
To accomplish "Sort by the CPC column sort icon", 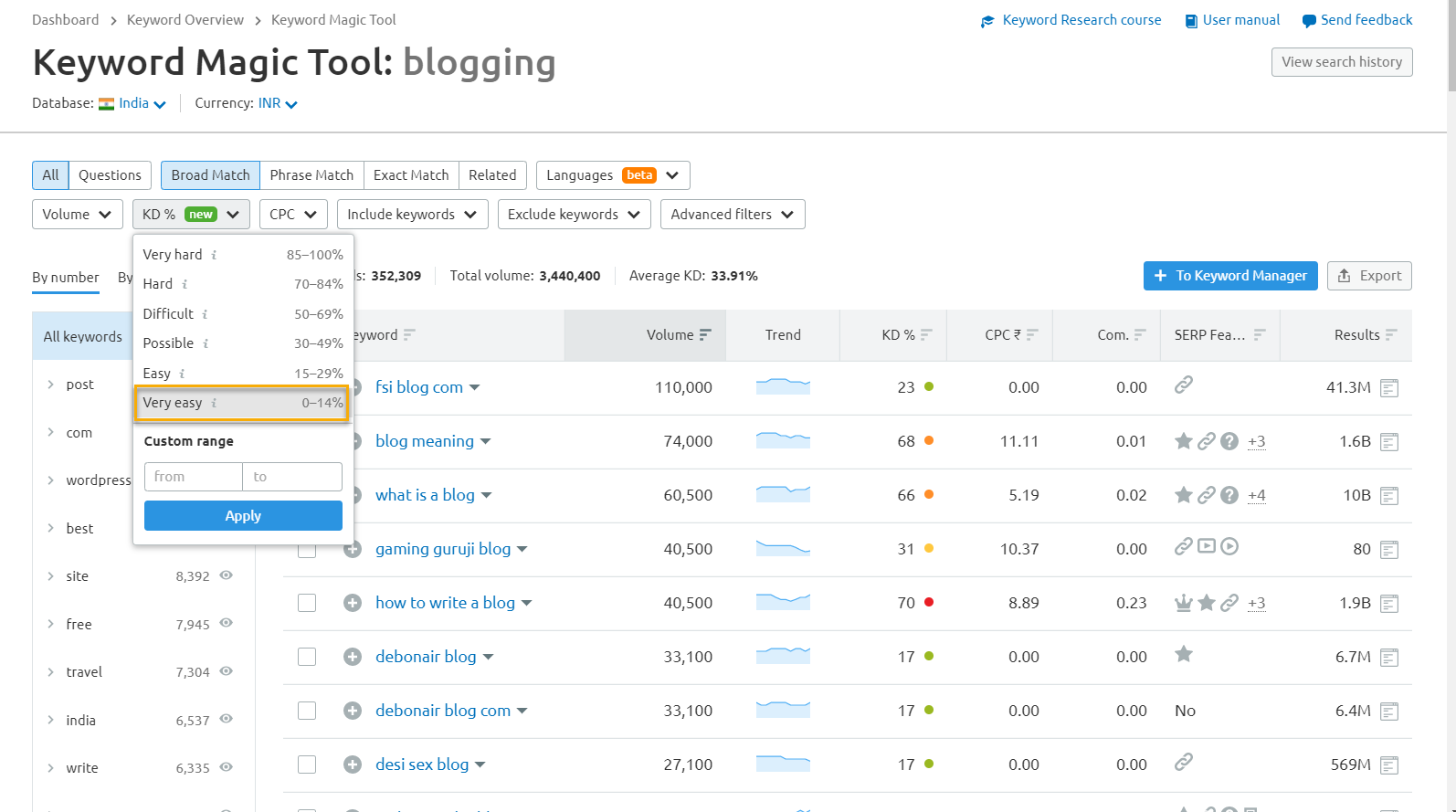I will click(1032, 335).
